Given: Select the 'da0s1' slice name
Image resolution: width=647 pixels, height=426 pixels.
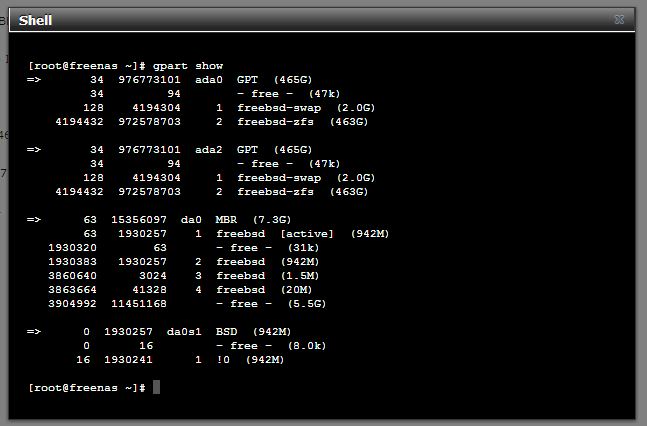Looking at the screenshot, I should (184, 331).
